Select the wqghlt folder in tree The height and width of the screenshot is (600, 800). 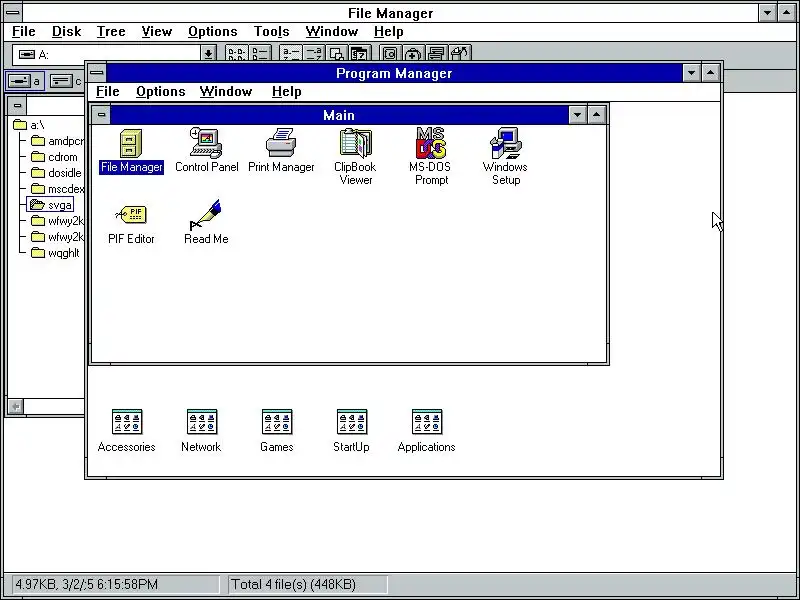coord(55,253)
